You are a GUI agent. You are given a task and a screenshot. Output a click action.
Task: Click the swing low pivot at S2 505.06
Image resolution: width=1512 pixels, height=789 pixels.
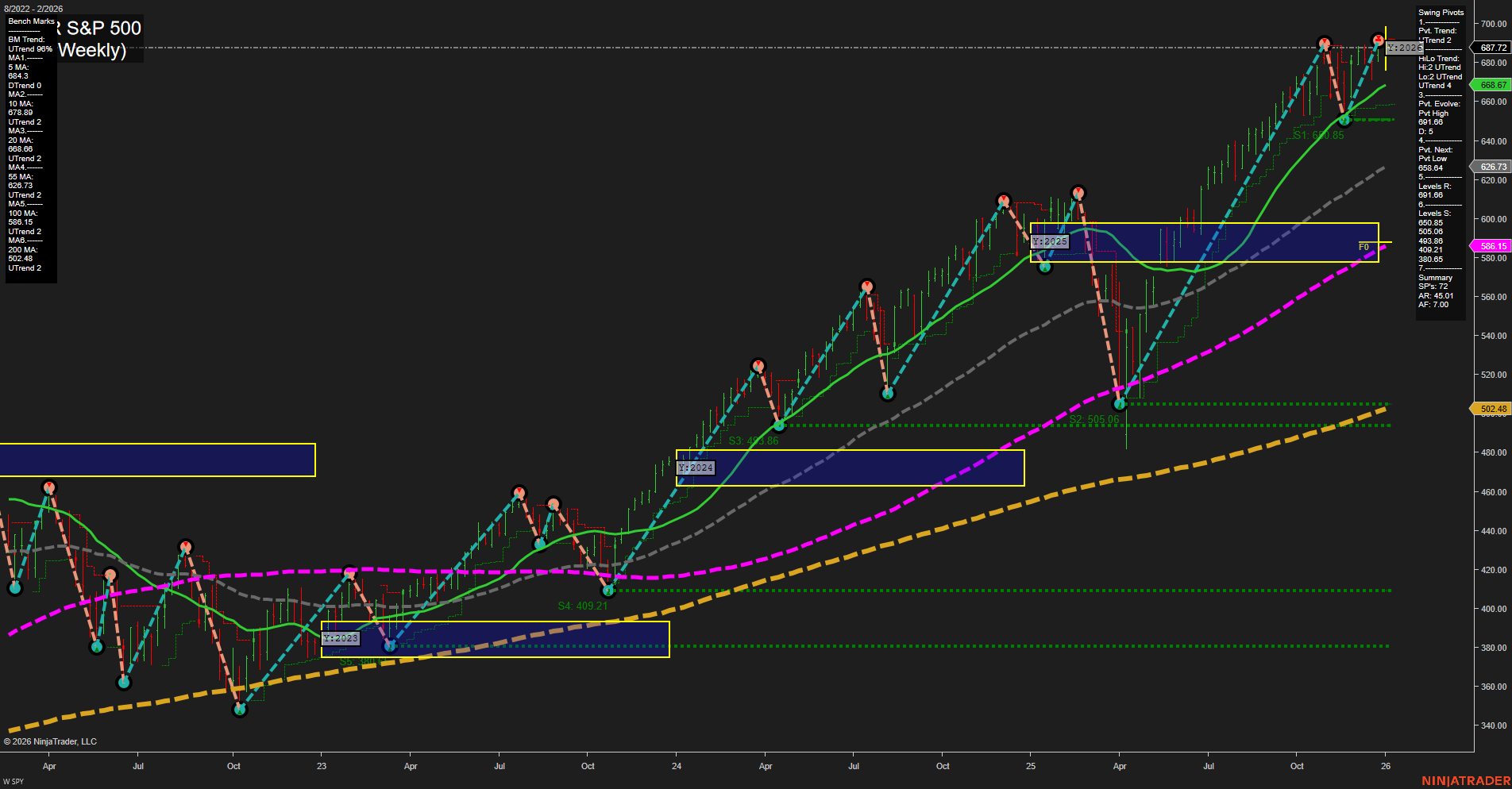point(1120,404)
